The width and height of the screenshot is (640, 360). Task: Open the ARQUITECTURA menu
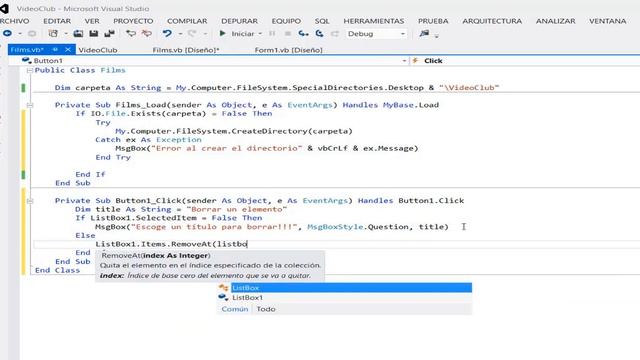click(x=492, y=21)
